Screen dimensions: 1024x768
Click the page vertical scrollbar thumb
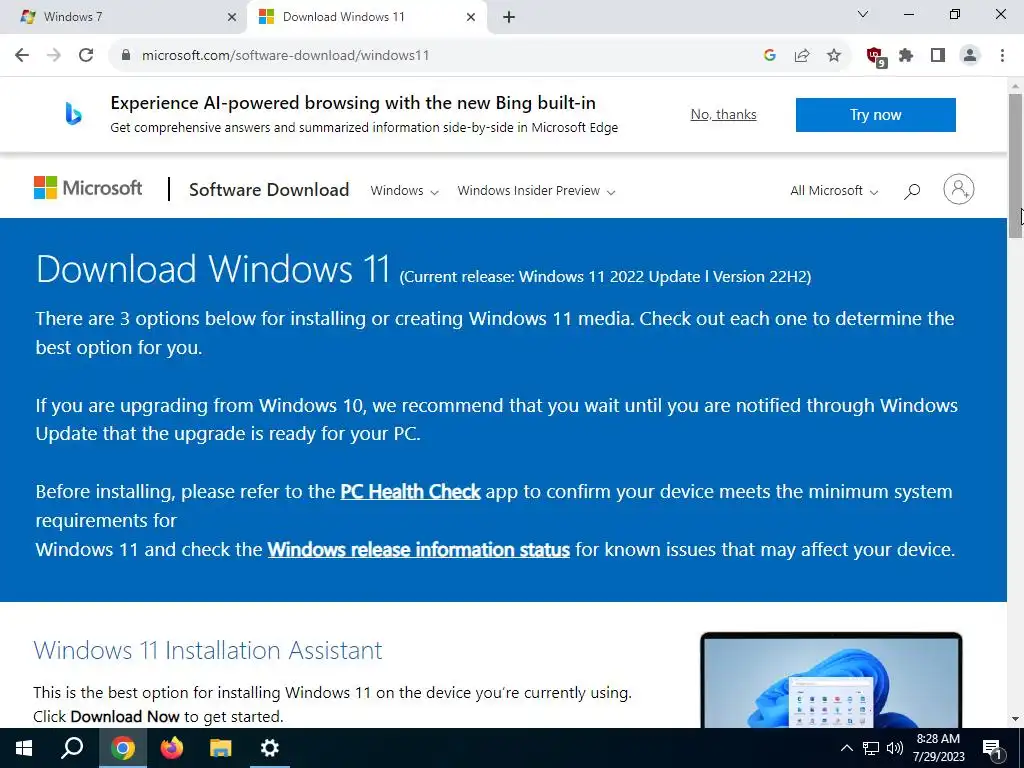point(1016,167)
